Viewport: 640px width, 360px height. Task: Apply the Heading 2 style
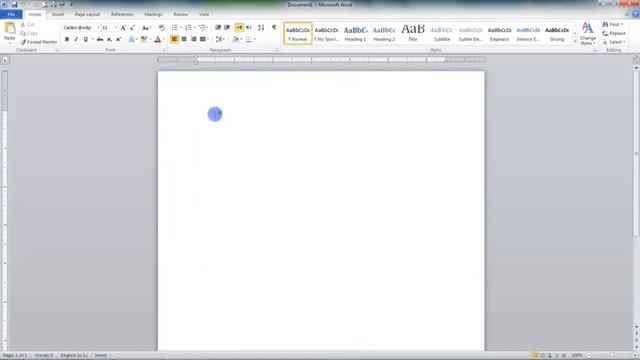pos(384,33)
